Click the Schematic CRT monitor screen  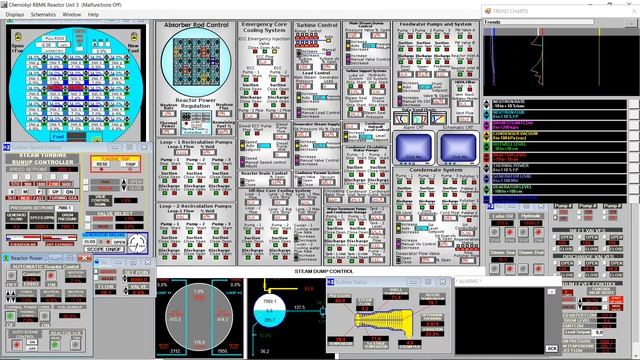click(459, 147)
